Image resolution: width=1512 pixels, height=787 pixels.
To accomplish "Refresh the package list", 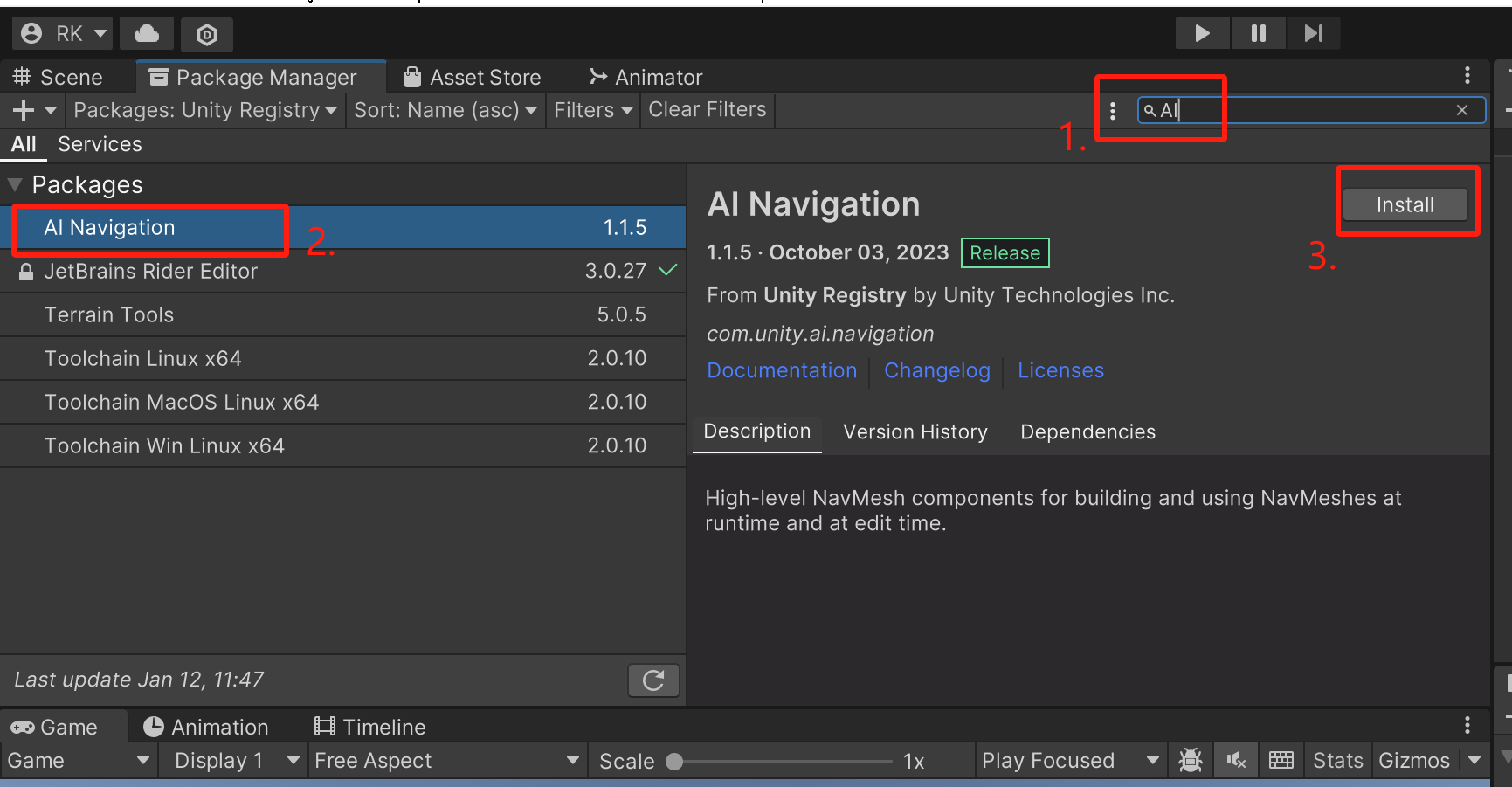I will tap(653, 680).
